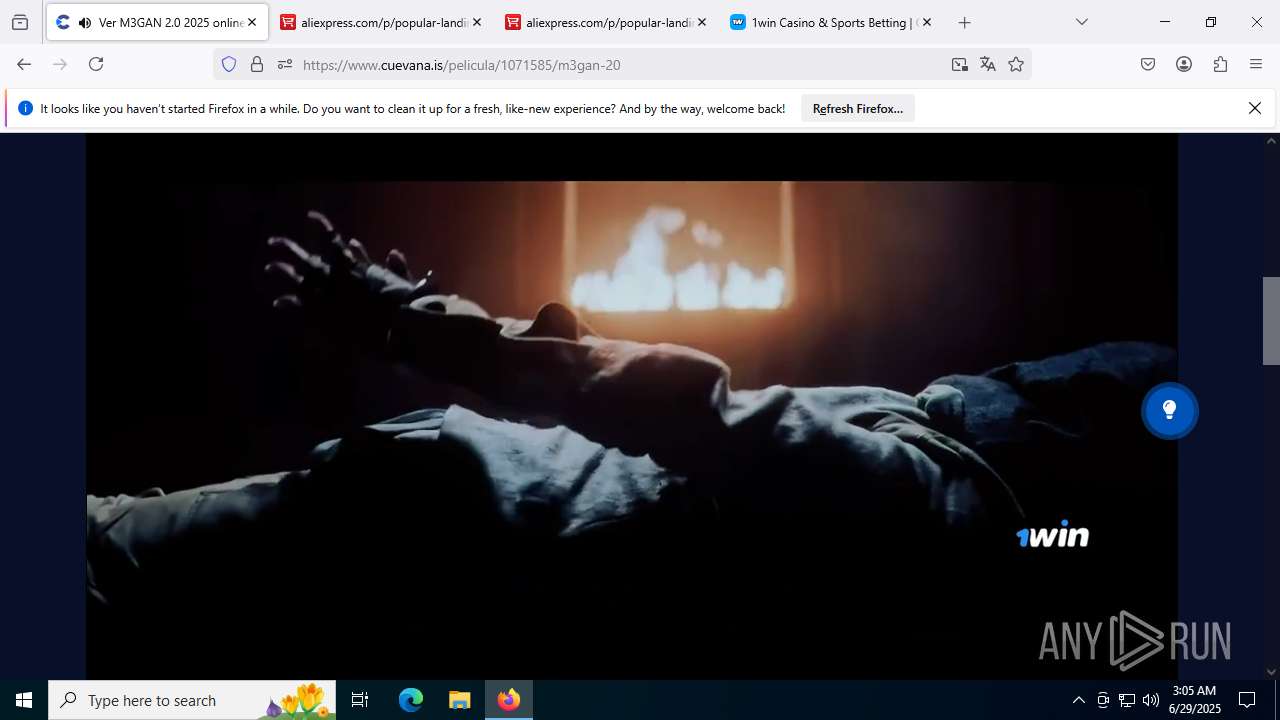Click the info icon in notification bar
Viewport: 1280px width, 720px height.
pos(25,108)
